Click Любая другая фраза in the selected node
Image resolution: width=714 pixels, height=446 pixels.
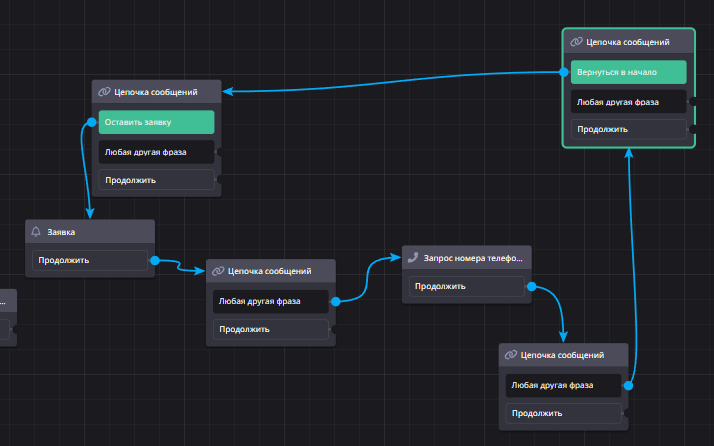pos(628,101)
